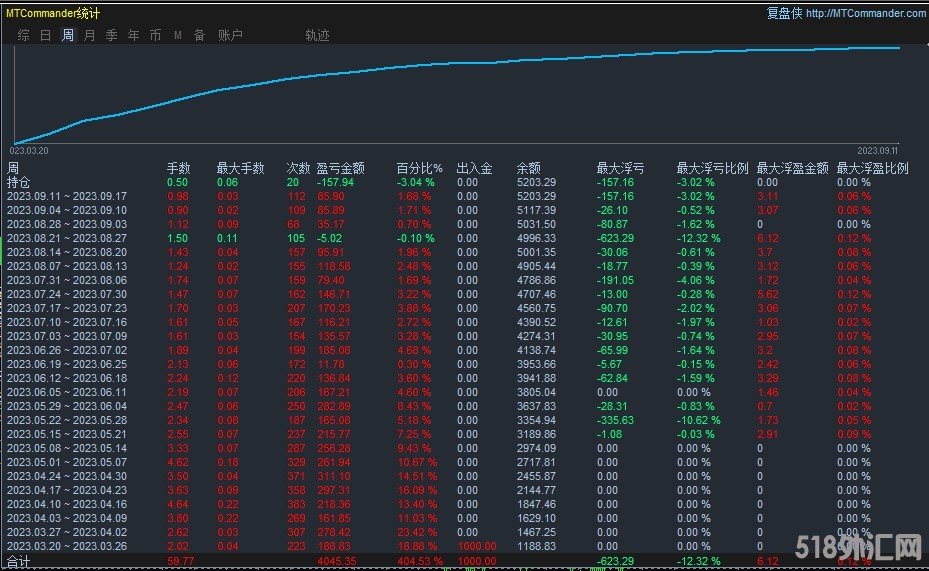This screenshot has width=929, height=571.
Task: Click the 盈亏金额 column header
Action: (340, 168)
